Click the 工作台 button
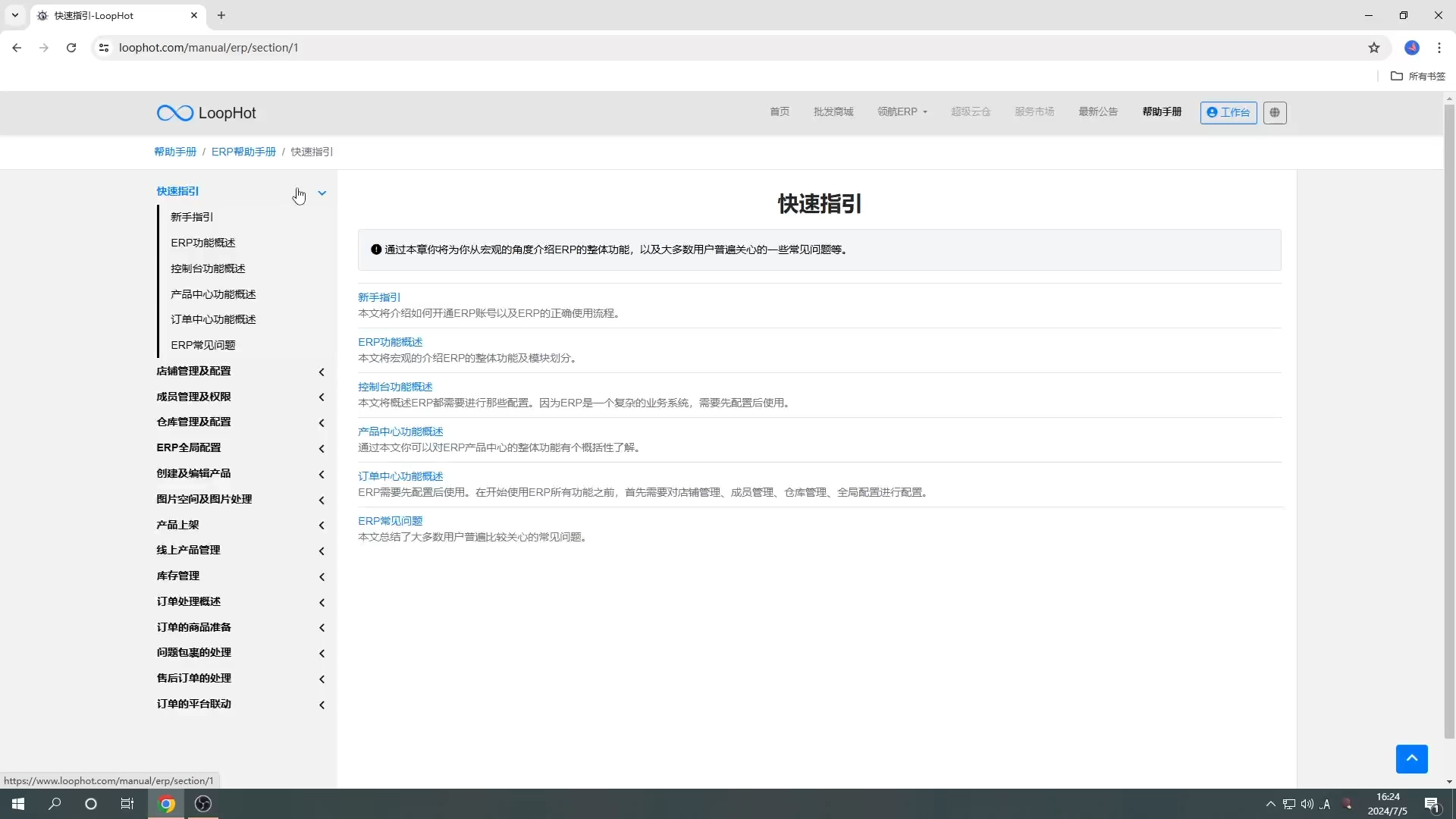The image size is (1456, 819). (1228, 112)
